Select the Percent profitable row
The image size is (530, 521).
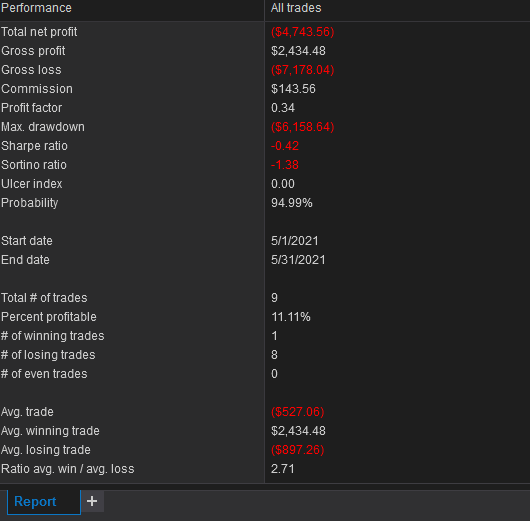click(x=265, y=317)
